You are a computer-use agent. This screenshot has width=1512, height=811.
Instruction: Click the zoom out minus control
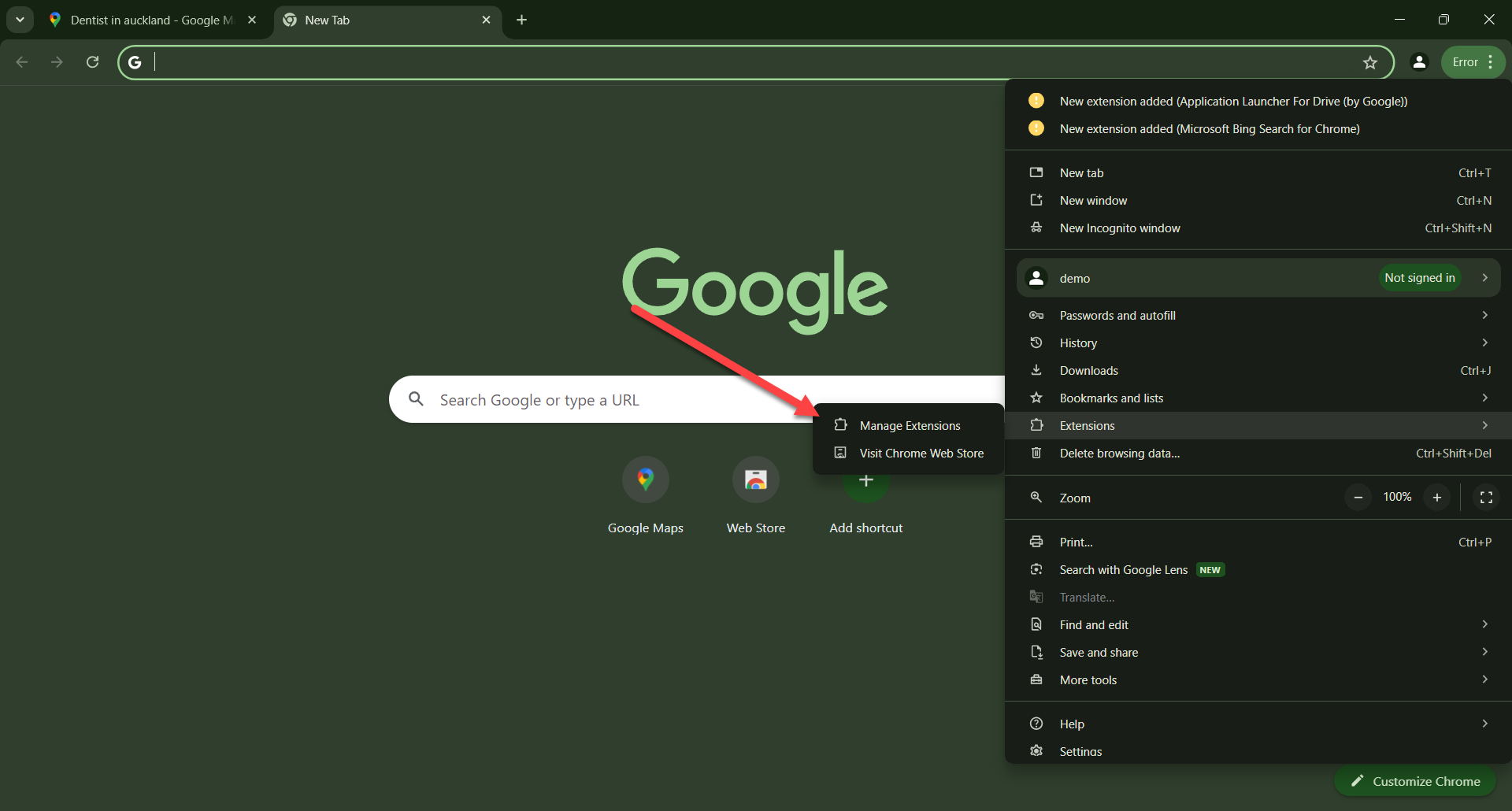pos(1358,497)
